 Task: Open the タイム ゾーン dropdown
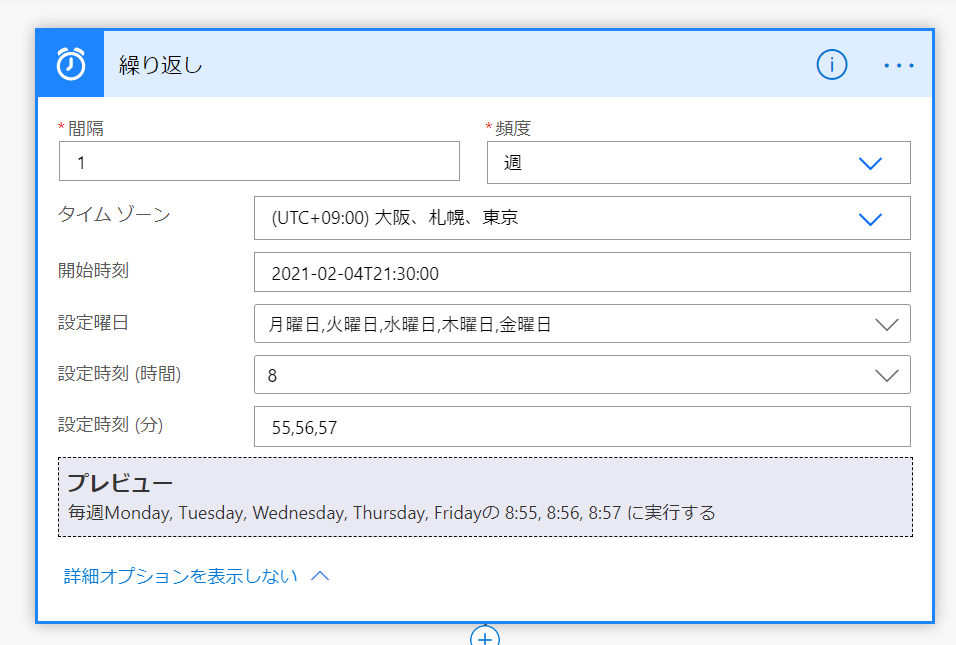click(582, 218)
